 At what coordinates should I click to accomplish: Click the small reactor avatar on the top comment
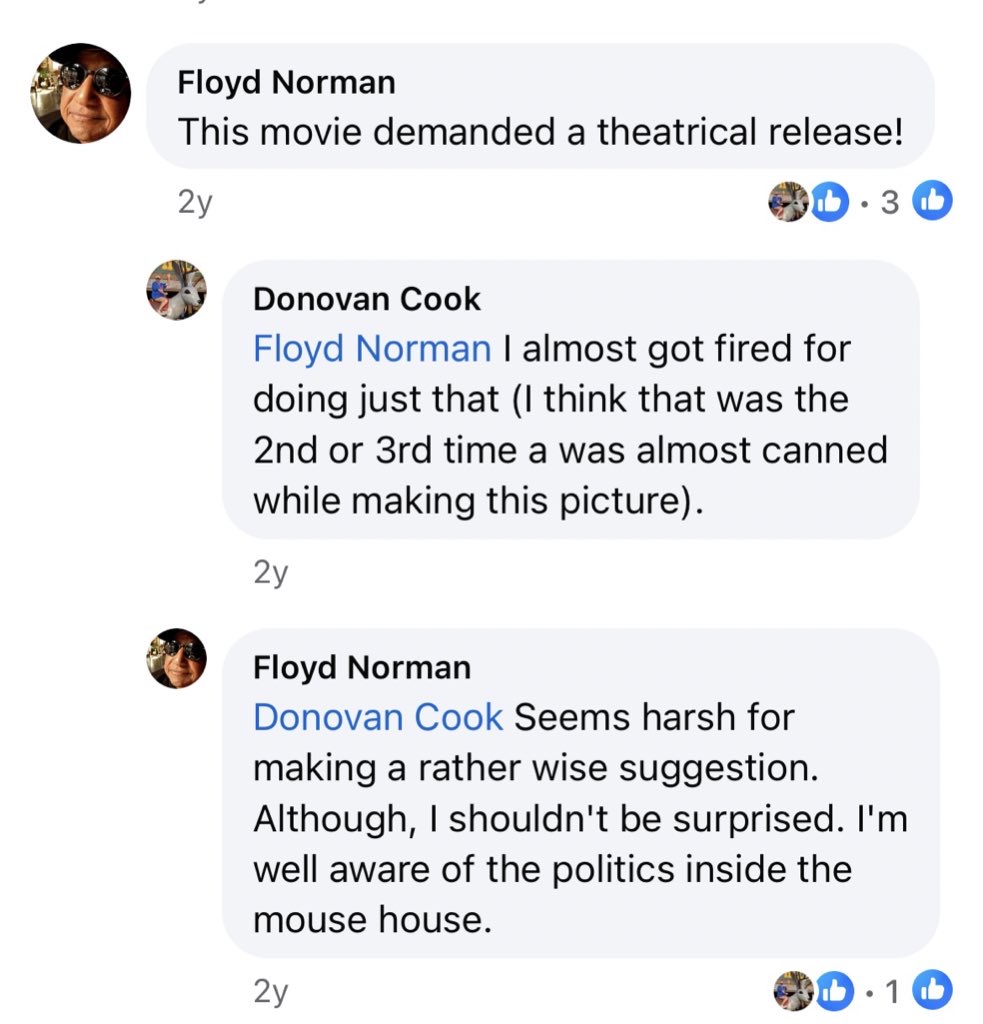[788, 202]
